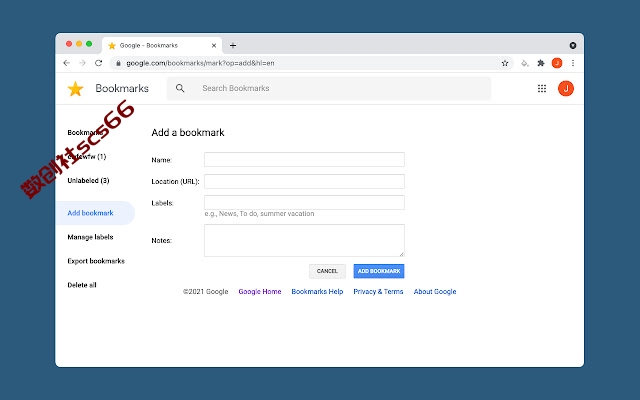Click the Search Bookmarks field
The image size is (640, 400).
tap(329, 88)
